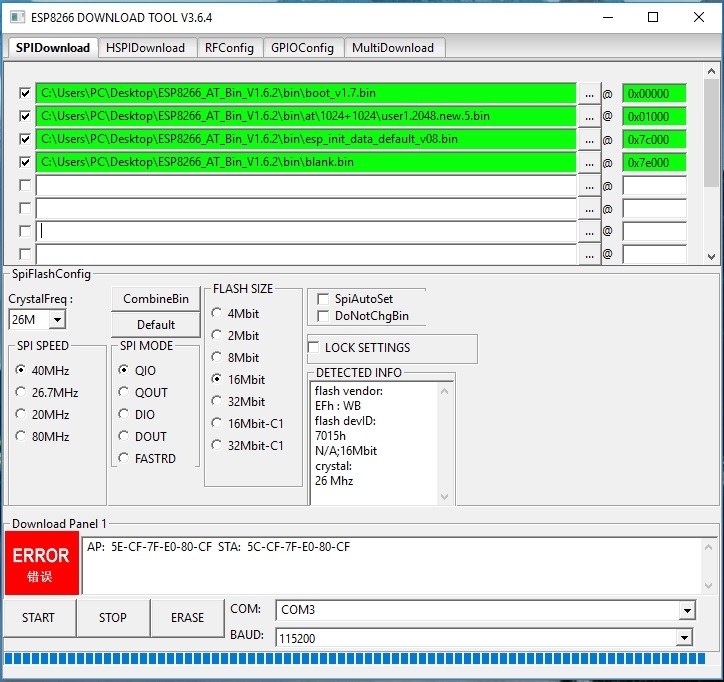Image resolution: width=724 pixels, height=682 pixels.
Task: Click the '7015h' flash devID text
Action: (x=330, y=436)
